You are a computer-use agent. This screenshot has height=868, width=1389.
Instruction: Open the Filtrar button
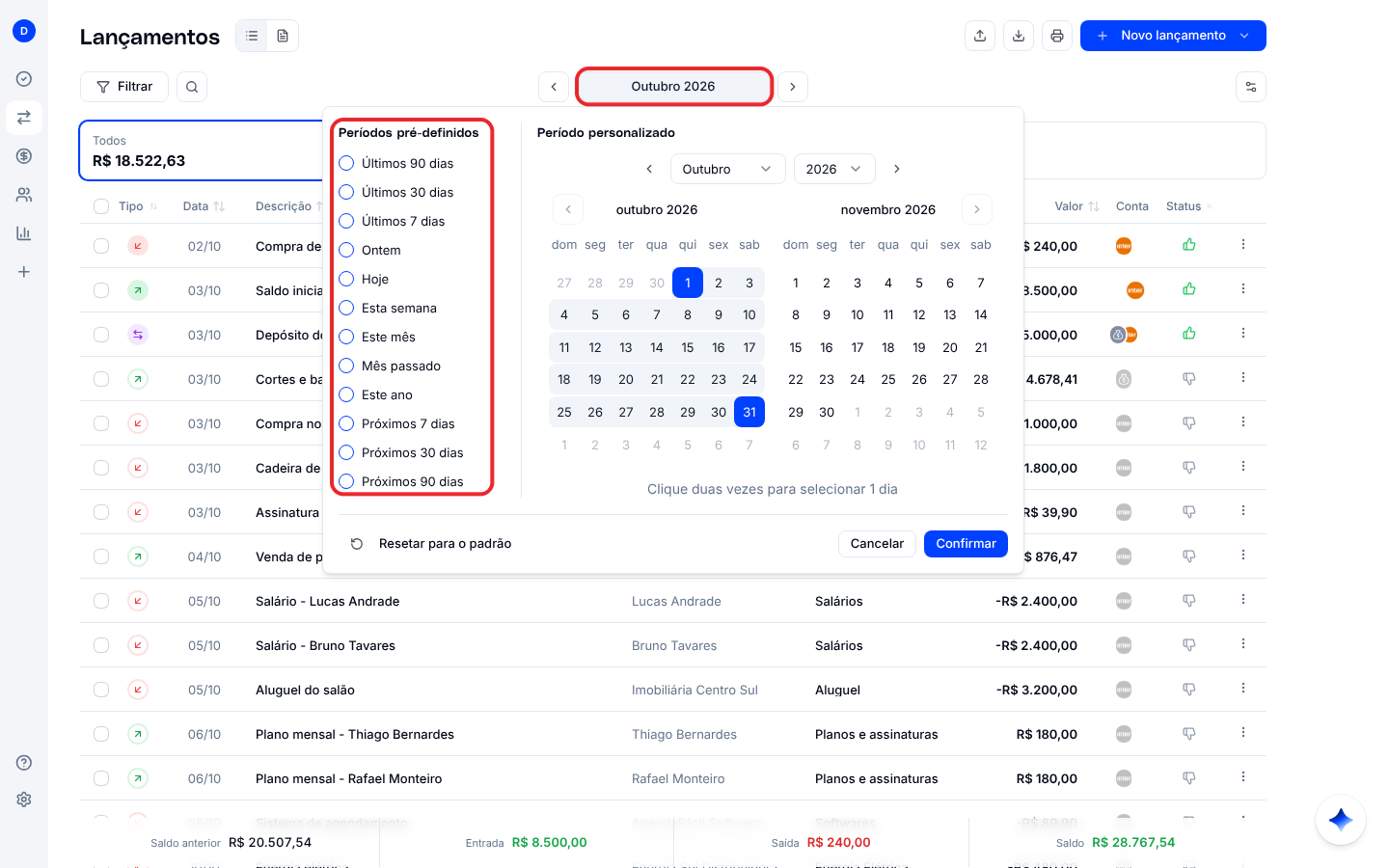[124, 87]
